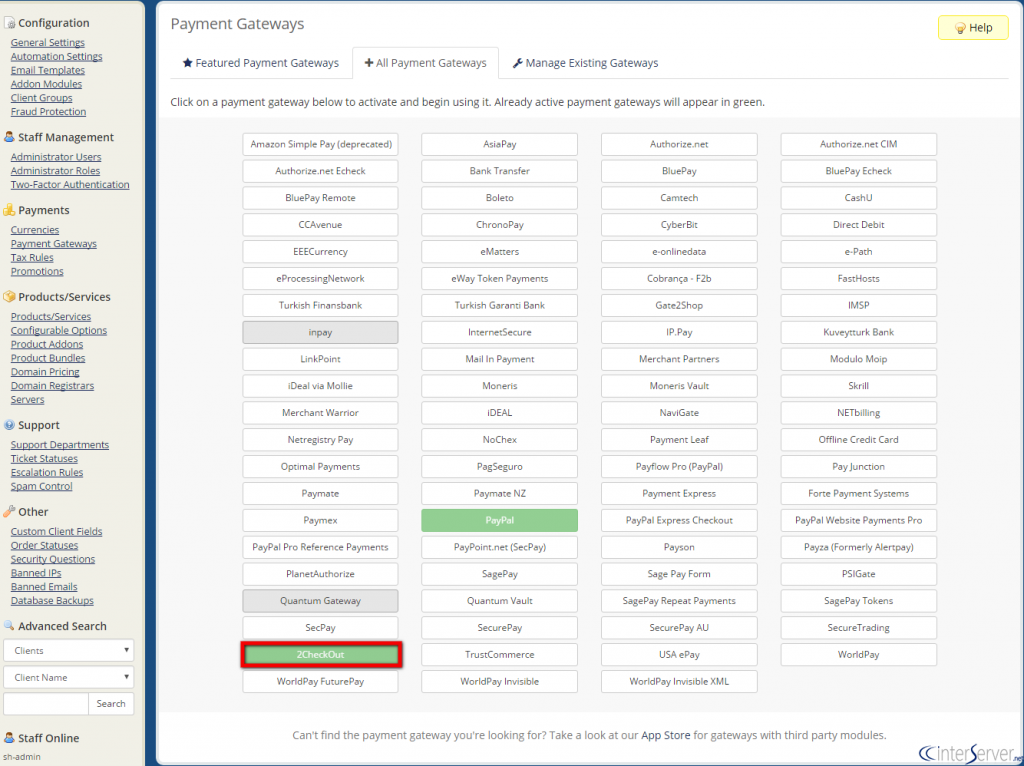Image resolution: width=1024 pixels, height=766 pixels.
Task: Click the Staff Management person icon
Action: coord(9,137)
